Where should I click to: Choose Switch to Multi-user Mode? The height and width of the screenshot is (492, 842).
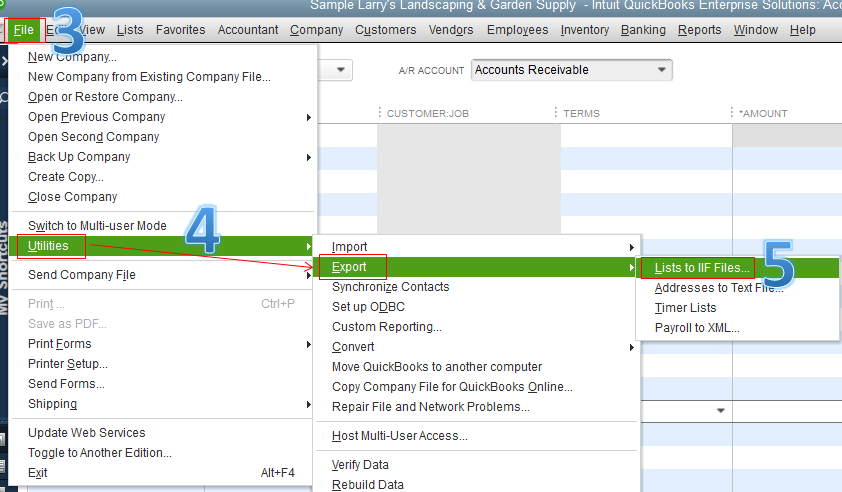tap(97, 226)
